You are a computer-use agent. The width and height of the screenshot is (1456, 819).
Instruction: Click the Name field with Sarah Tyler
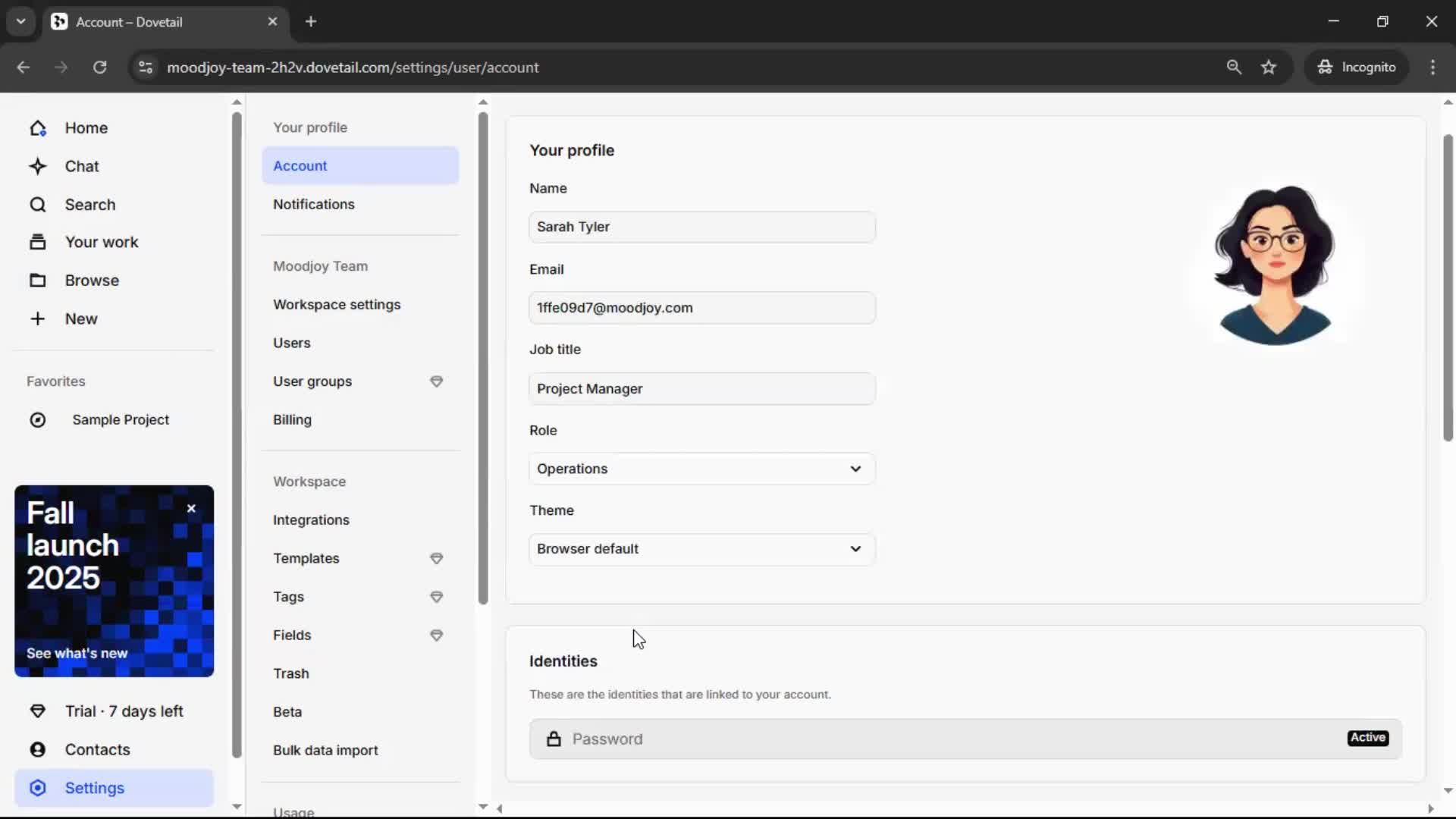tap(701, 227)
